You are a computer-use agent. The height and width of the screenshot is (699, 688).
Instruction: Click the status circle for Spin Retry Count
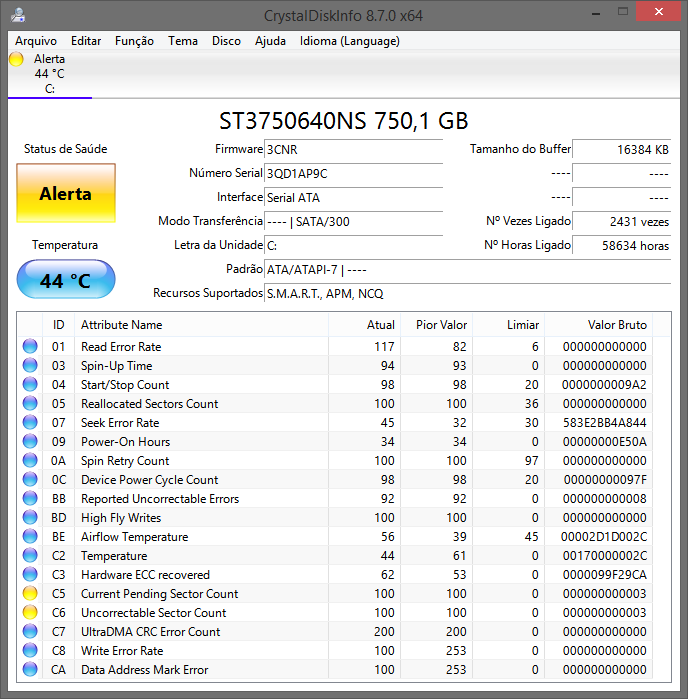pos(30,460)
